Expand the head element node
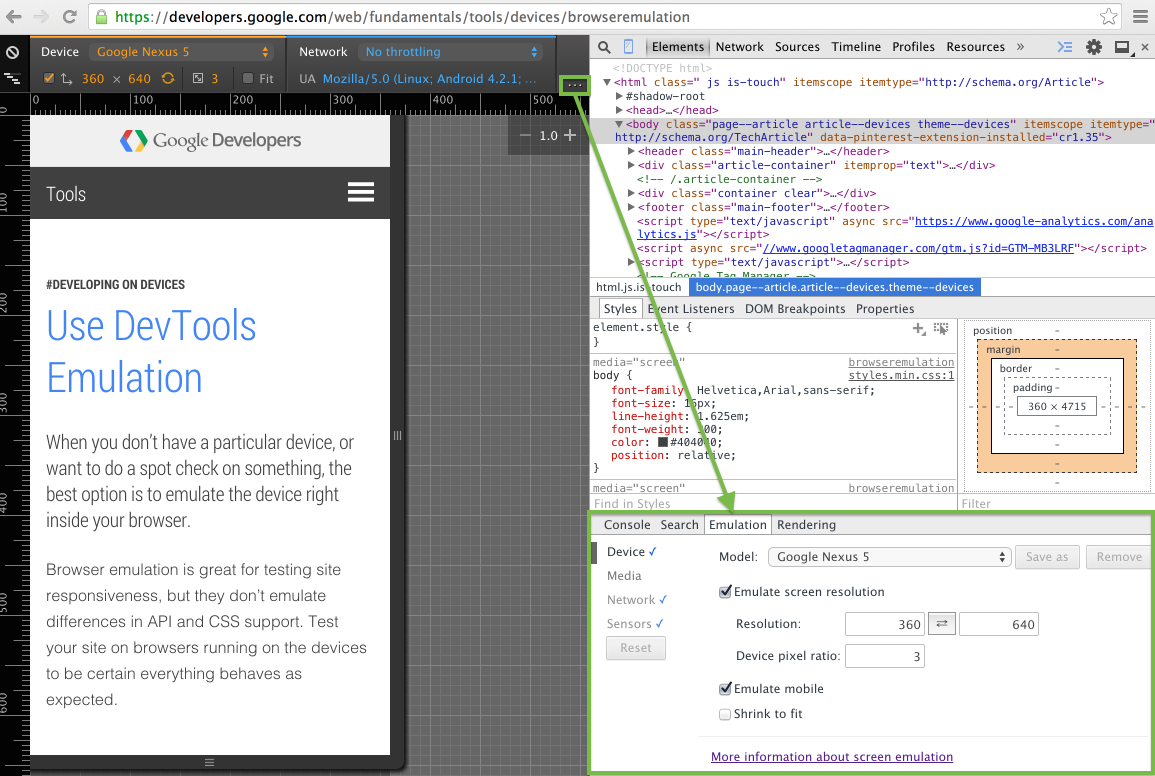The height and width of the screenshot is (776, 1155). 619,111
